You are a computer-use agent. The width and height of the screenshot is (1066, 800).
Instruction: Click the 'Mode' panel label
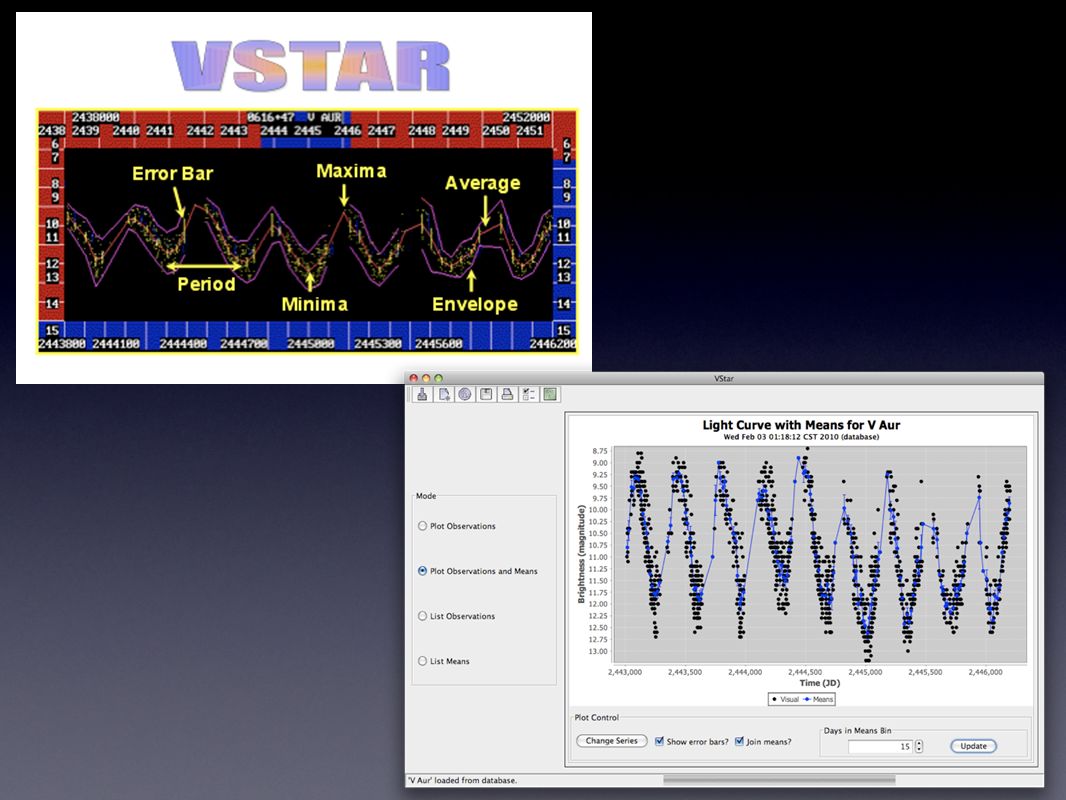(426, 496)
